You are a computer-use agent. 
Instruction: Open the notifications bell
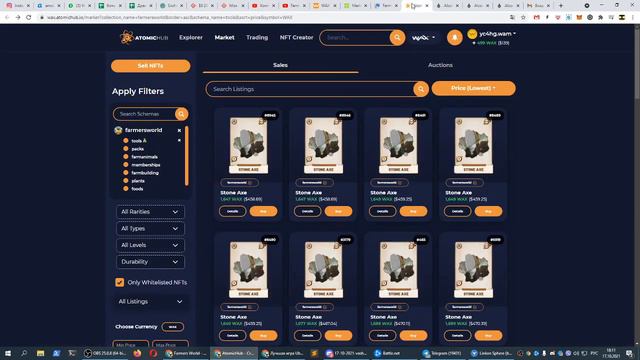[x=455, y=38]
